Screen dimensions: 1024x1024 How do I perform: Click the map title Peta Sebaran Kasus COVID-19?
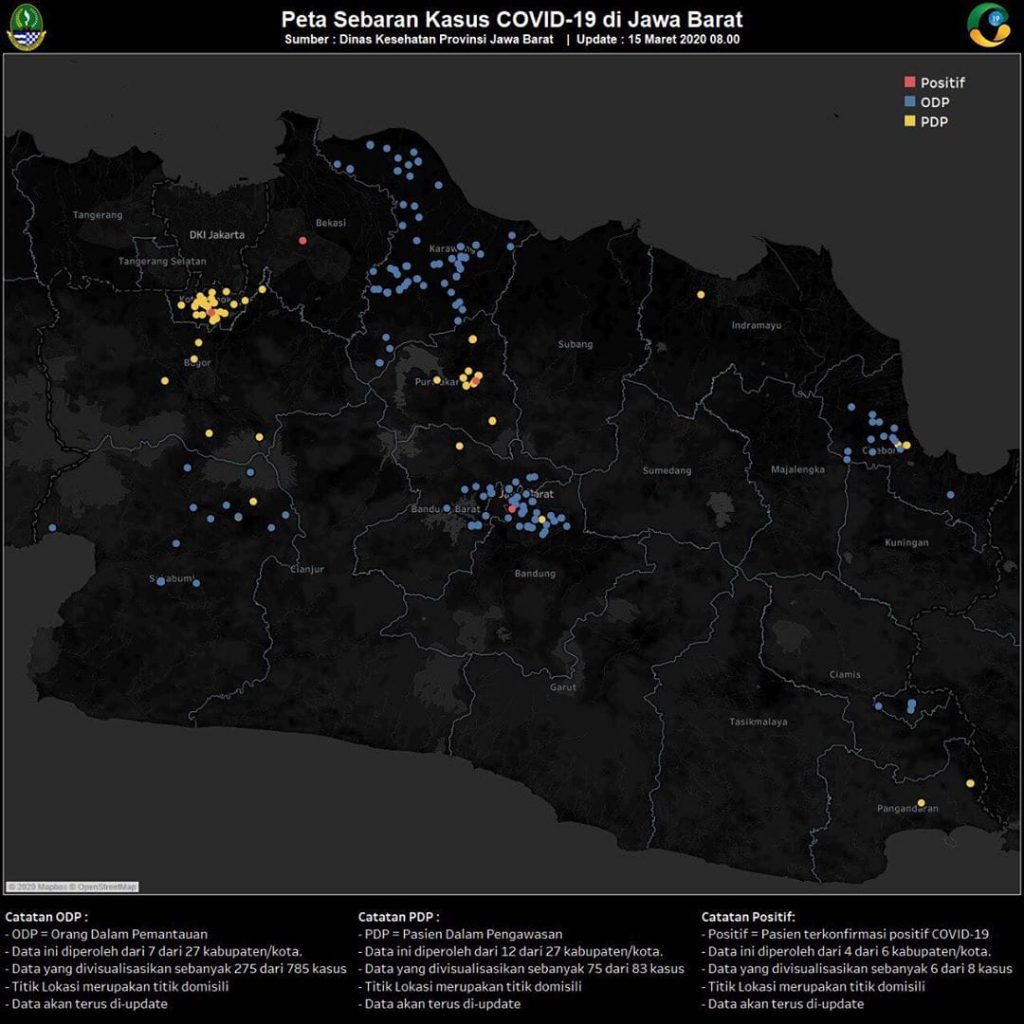click(511, 19)
